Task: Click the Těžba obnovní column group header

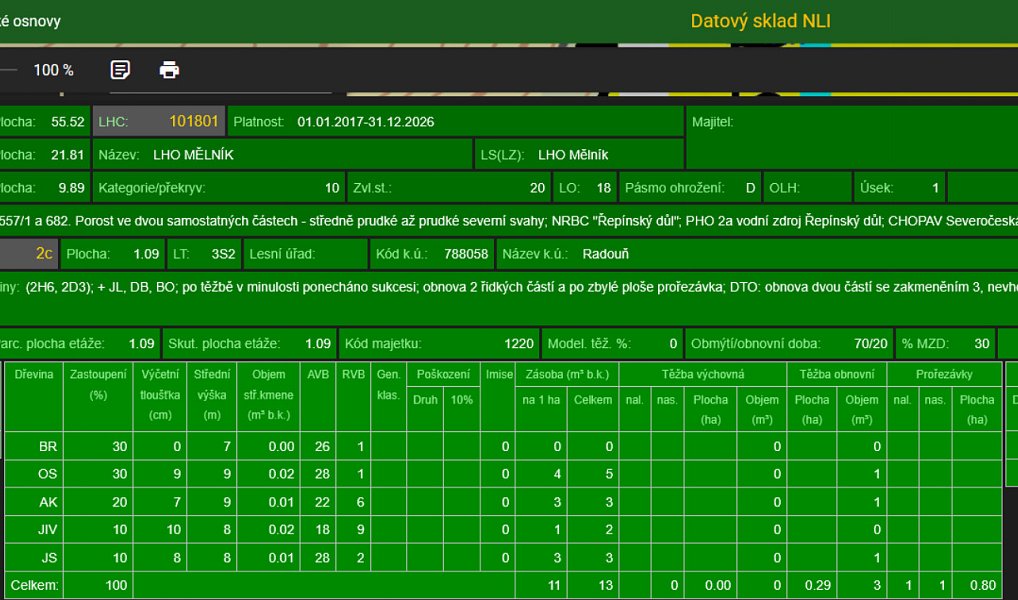Action: 837,375
